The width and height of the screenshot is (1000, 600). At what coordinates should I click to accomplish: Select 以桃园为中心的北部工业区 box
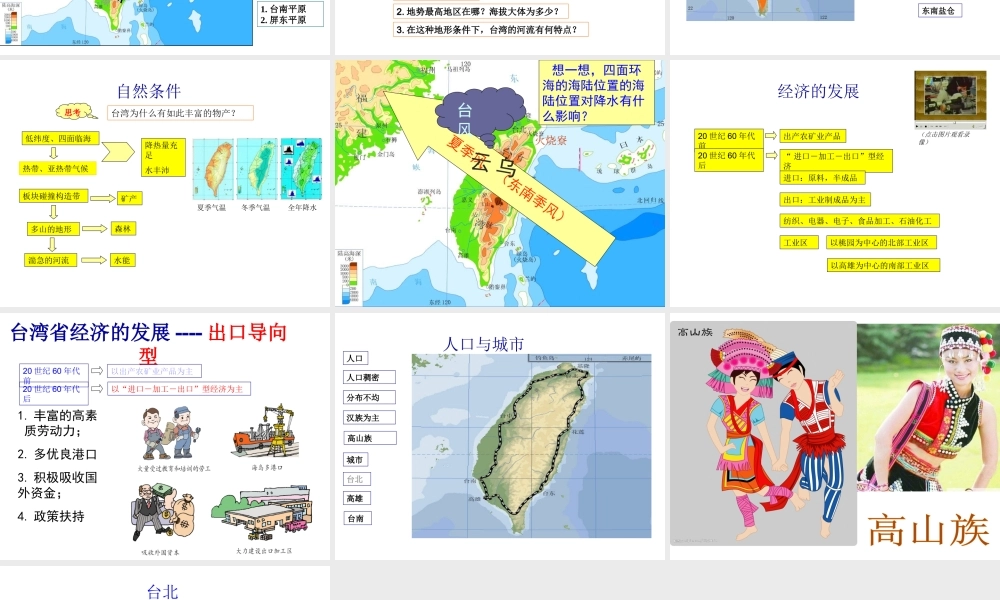pos(881,243)
